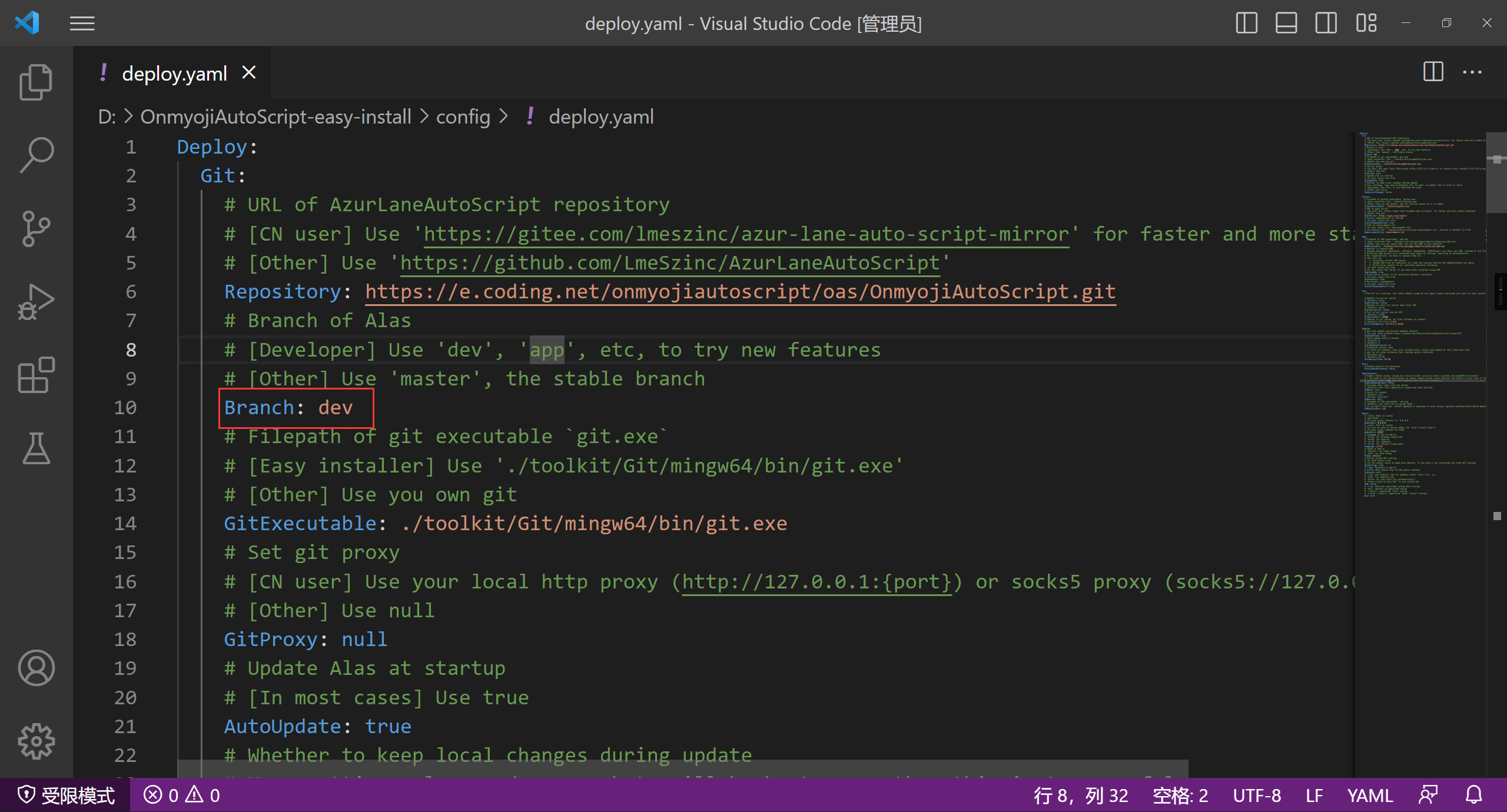Open the Extensions view
The width and height of the screenshot is (1507, 812).
(x=36, y=375)
